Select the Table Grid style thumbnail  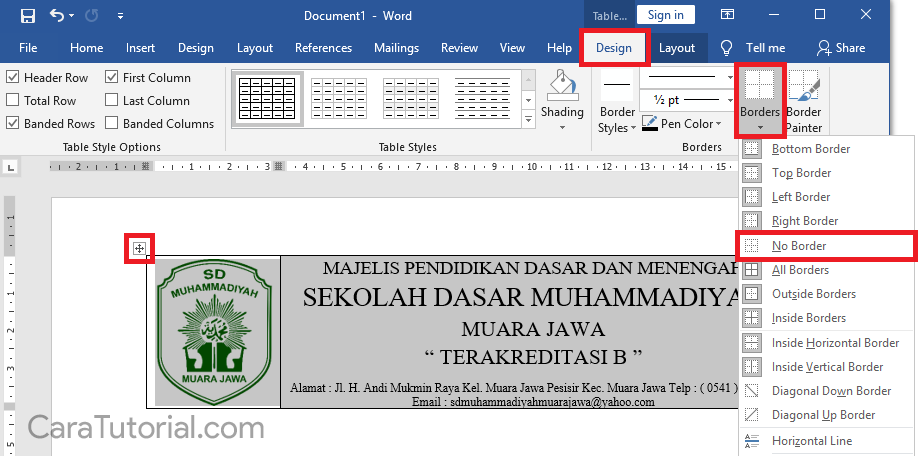coord(267,98)
